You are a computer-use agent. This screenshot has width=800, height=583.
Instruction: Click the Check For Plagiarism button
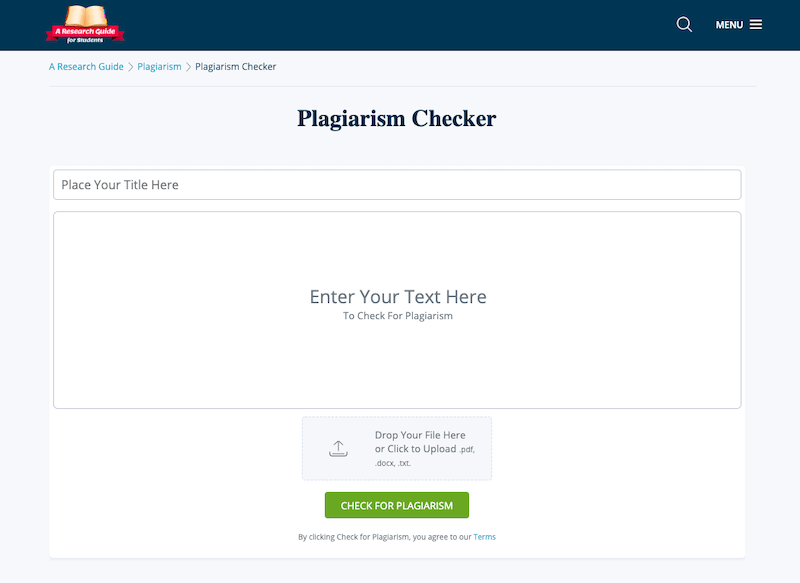397,505
